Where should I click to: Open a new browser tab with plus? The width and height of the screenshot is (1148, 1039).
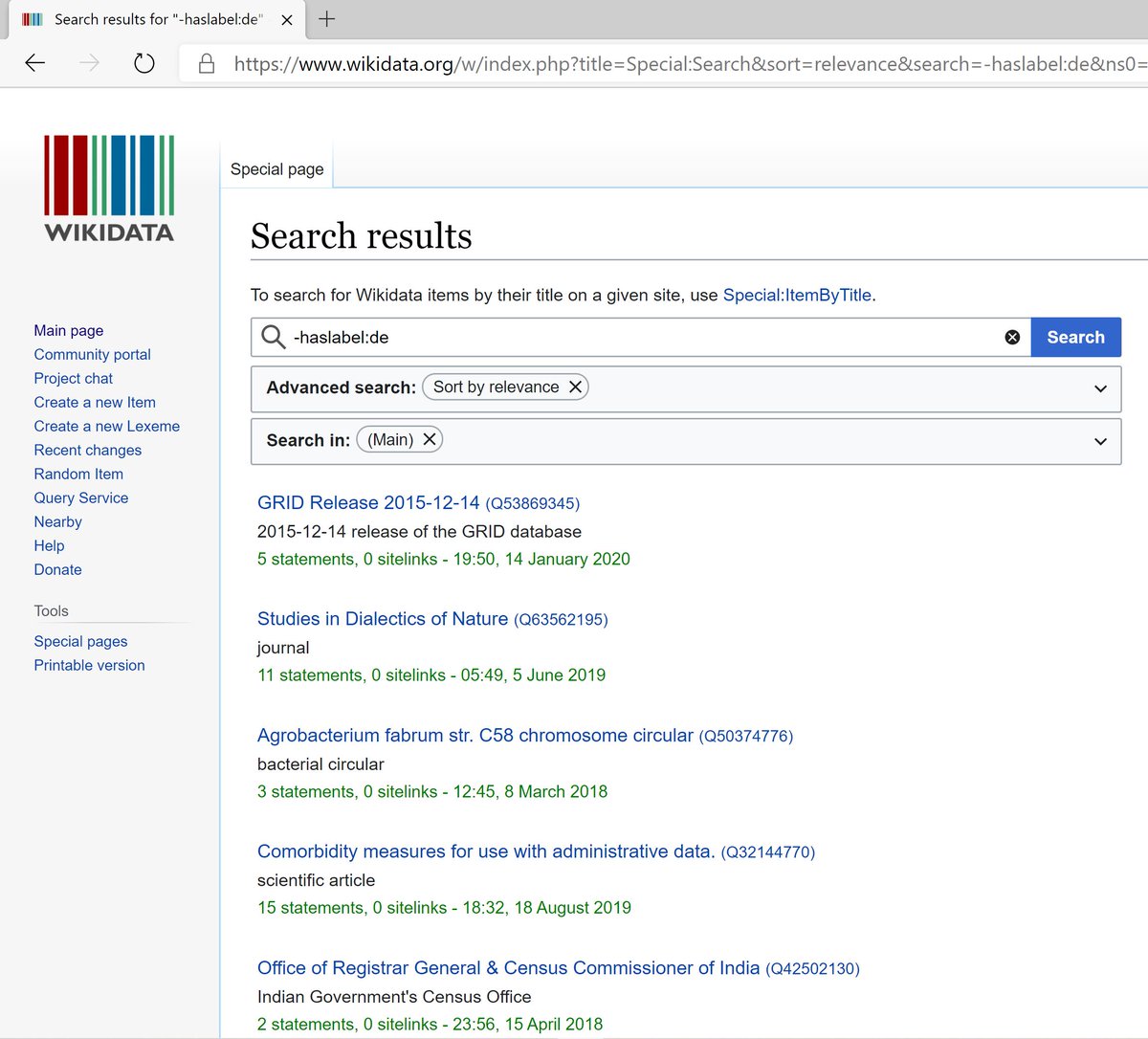point(327,19)
